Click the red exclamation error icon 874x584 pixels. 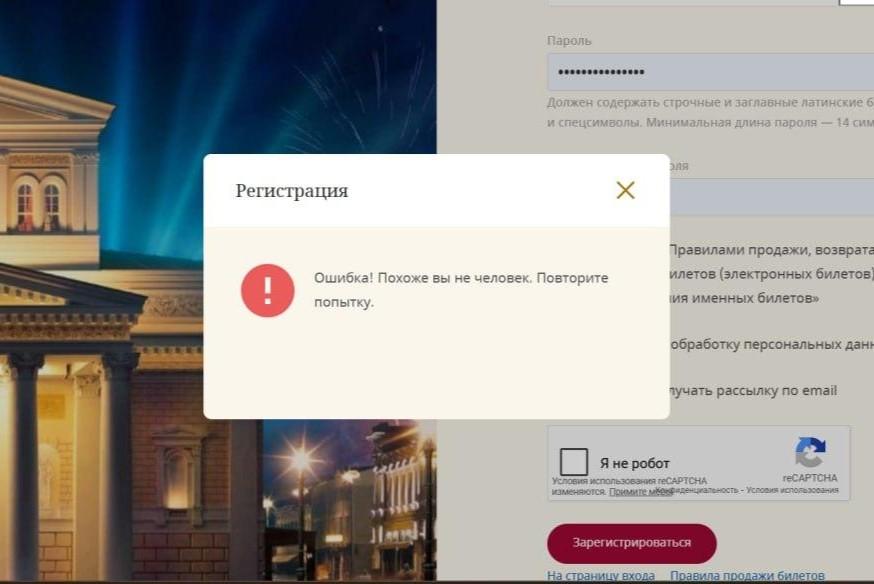(x=268, y=290)
